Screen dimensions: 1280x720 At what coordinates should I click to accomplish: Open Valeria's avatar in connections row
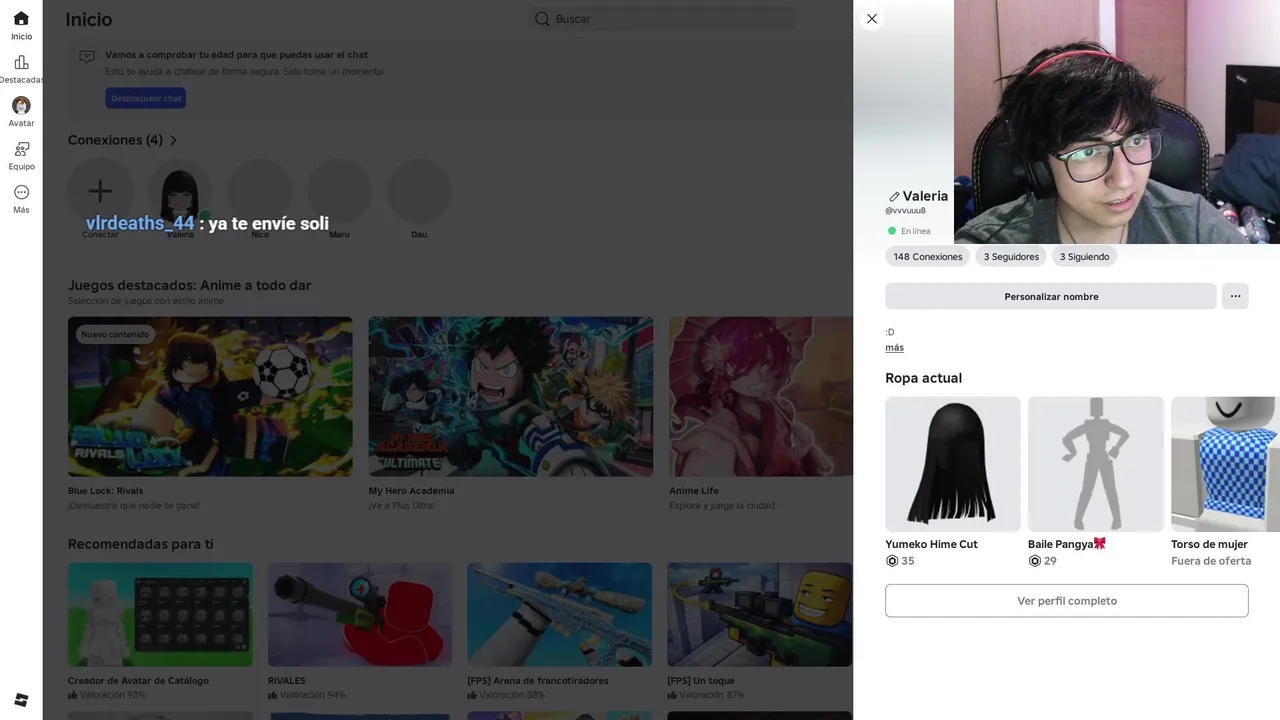[x=180, y=190]
